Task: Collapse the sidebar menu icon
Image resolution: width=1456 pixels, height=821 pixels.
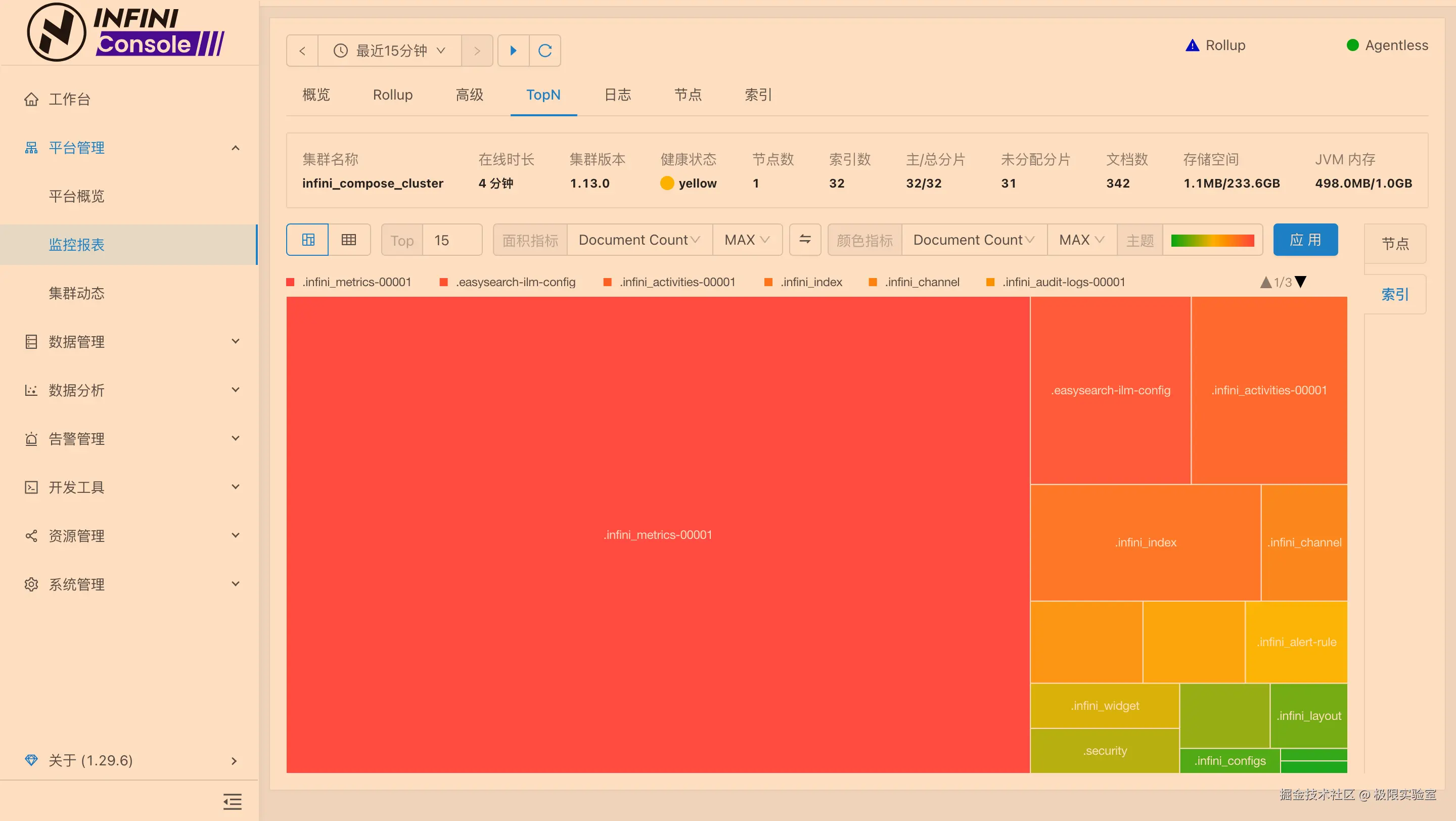Action: click(x=232, y=801)
